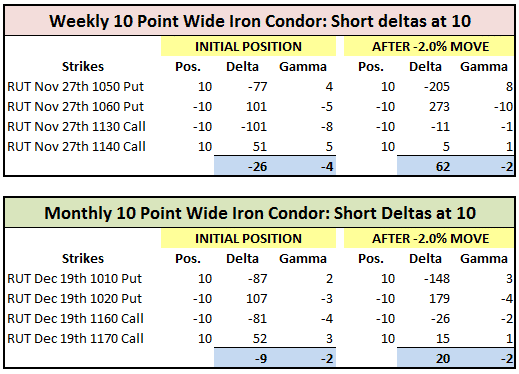Click the monthly Strikes column header
519x374 pixels.
[83, 259]
